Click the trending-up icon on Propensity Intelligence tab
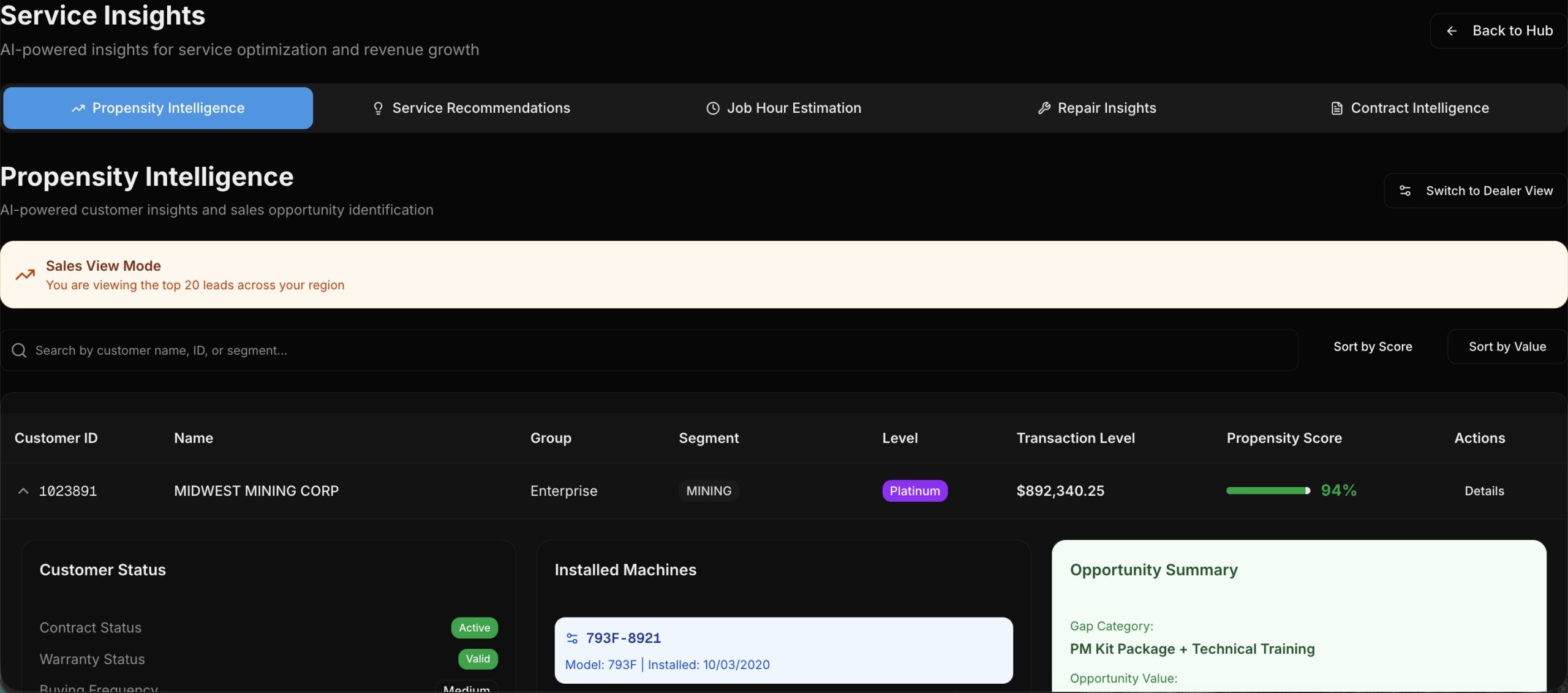Viewport: 1568px width, 693px height. (x=77, y=108)
